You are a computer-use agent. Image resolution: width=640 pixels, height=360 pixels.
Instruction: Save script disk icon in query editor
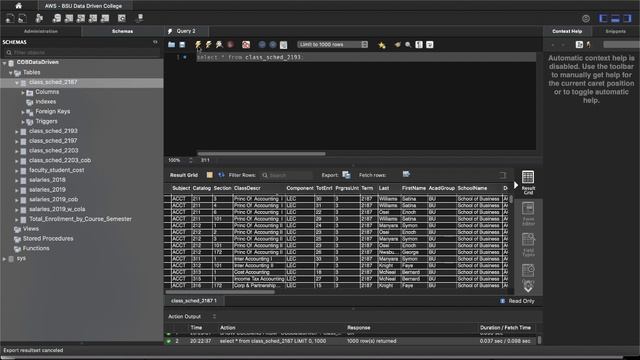coord(182,44)
